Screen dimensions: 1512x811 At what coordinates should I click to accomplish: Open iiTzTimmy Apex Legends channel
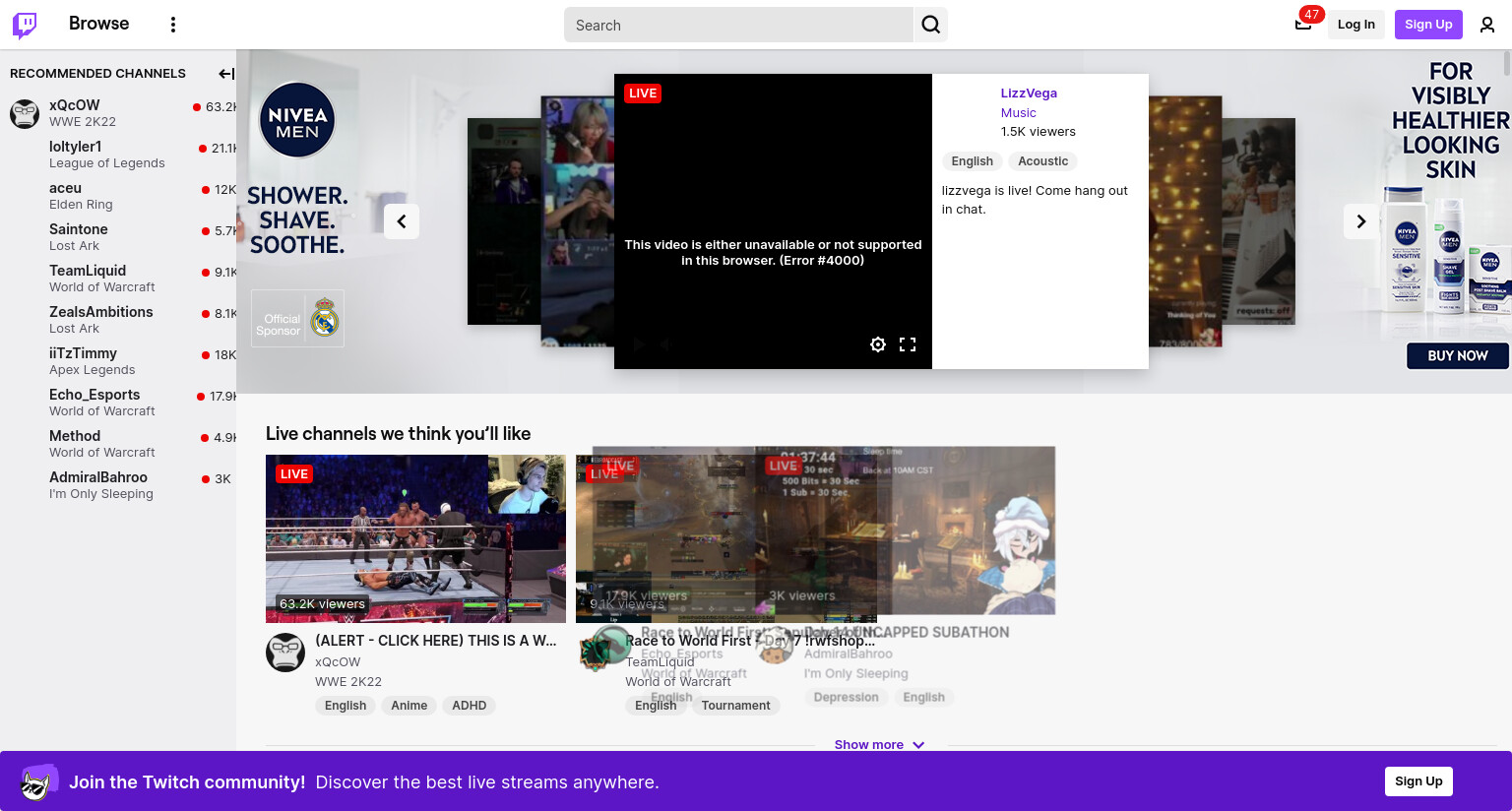coord(118,361)
